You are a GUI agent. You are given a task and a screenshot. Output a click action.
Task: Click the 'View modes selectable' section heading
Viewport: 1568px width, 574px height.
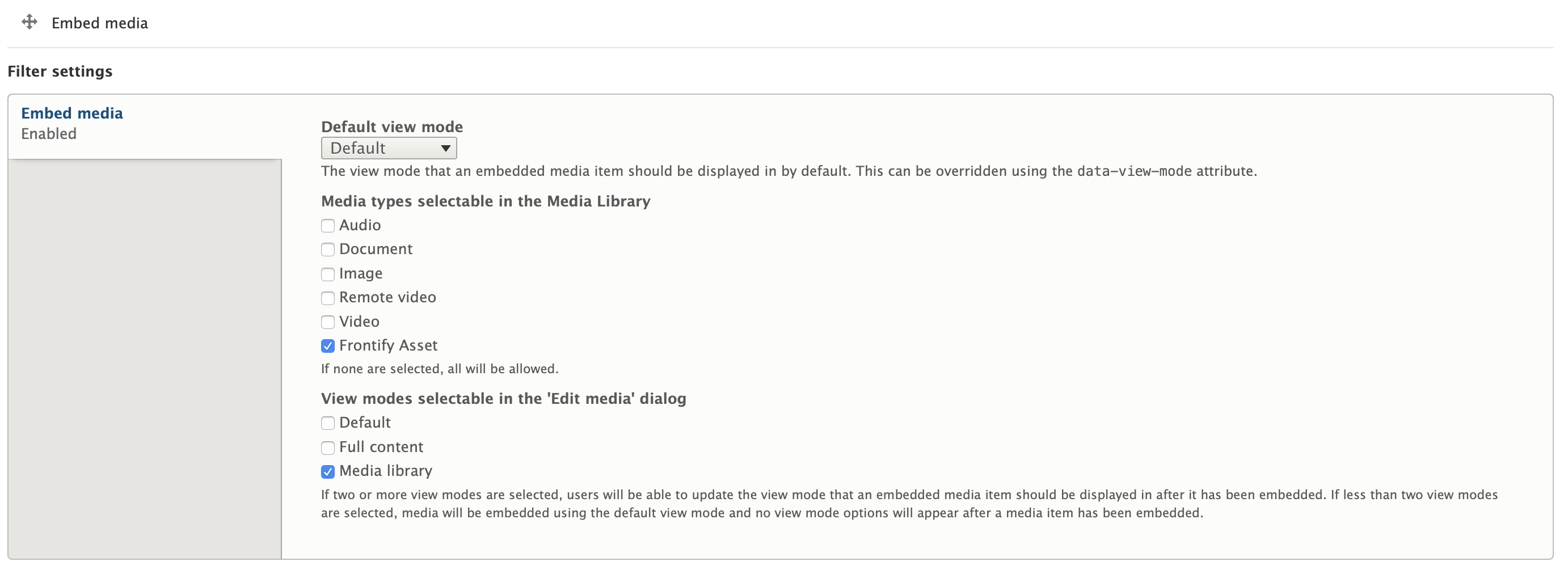503,398
